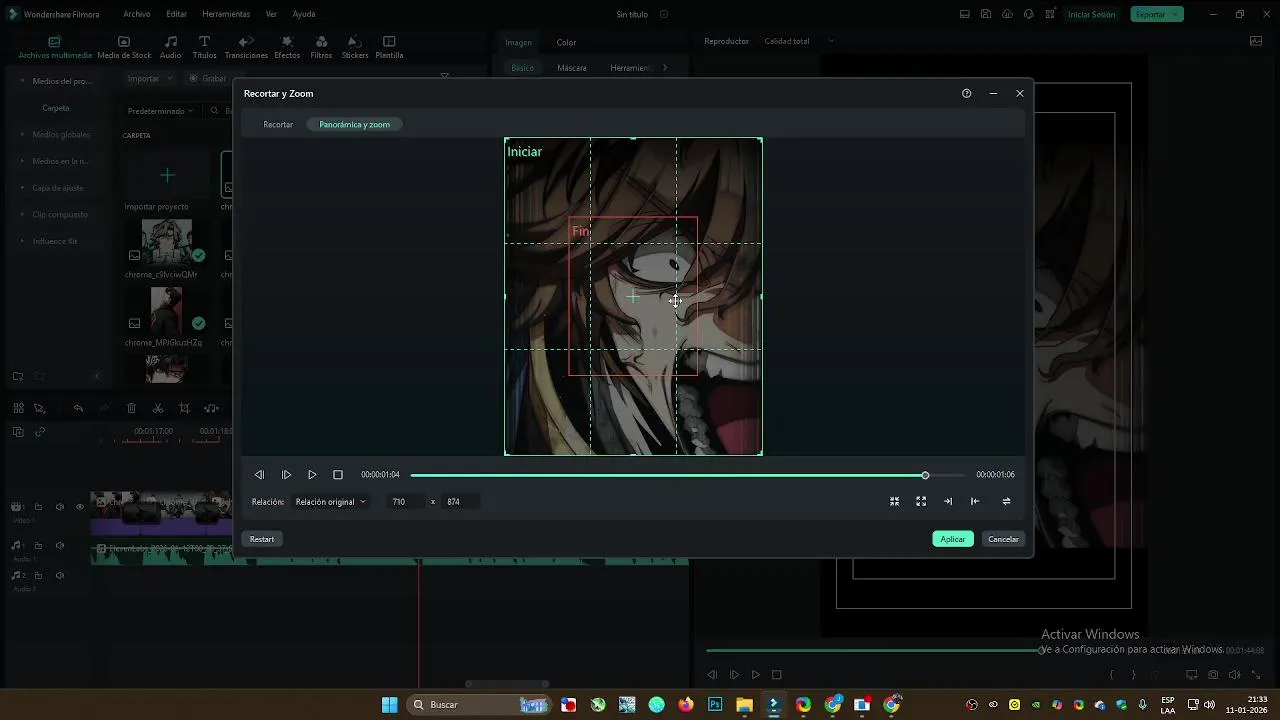Lock the Audio 2 track

39,576
